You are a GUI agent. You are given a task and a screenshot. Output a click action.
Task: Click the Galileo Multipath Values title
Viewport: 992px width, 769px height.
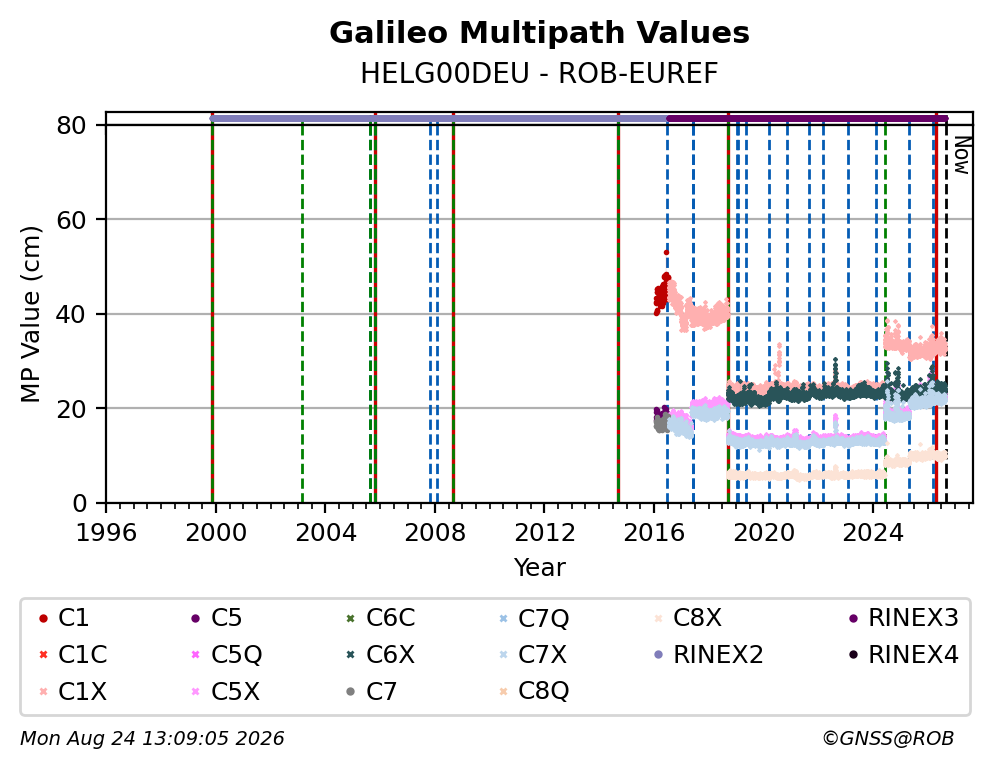pos(540,33)
